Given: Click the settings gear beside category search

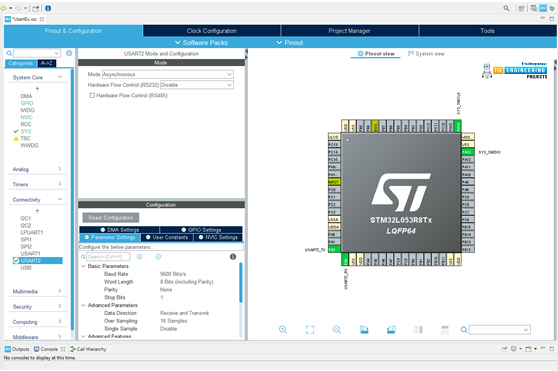Looking at the screenshot, I should tap(69, 53).
